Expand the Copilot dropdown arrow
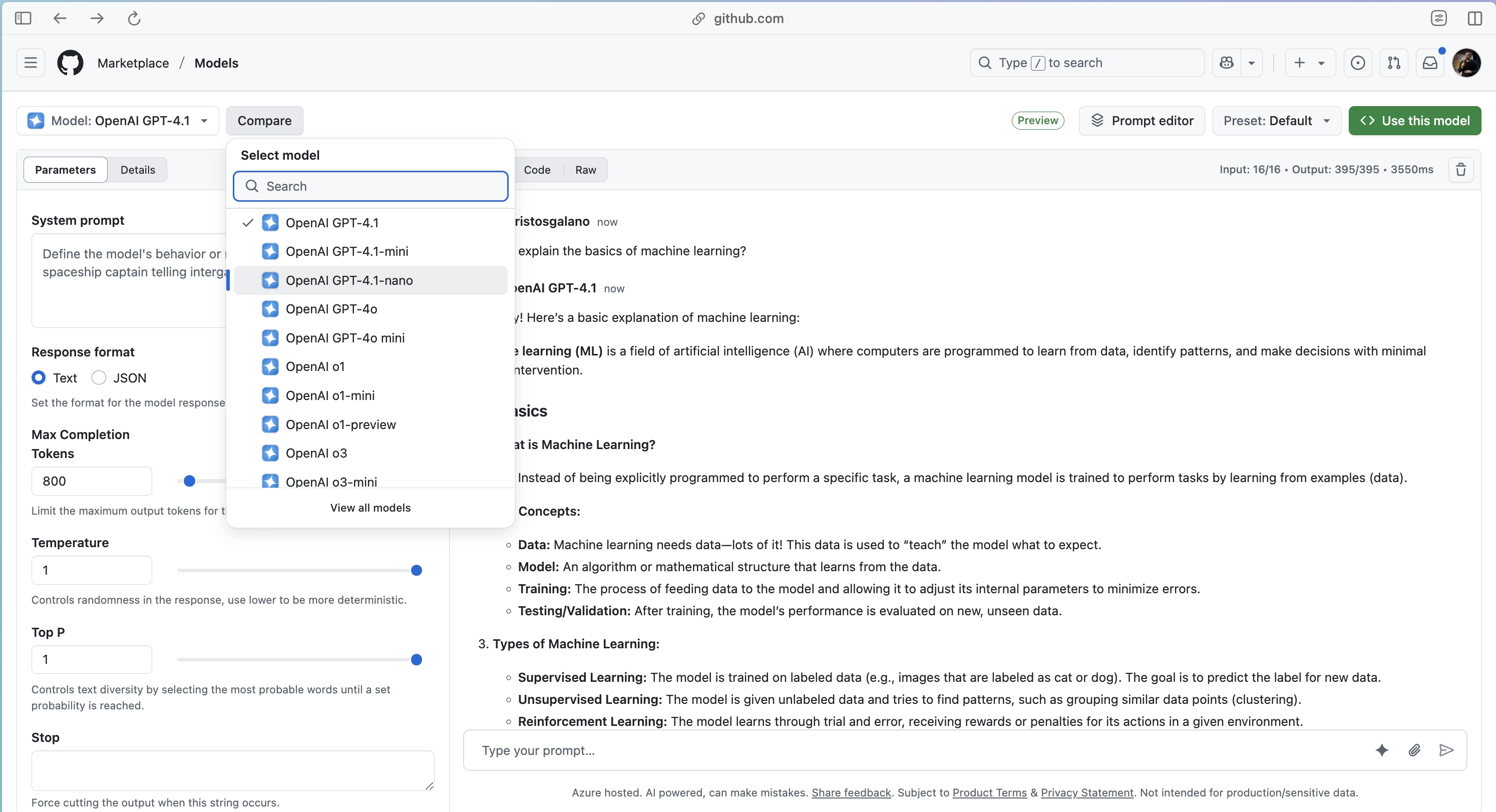Image resolution: width=1496 pixels, height=812 pixels. tap(1252, 63)
